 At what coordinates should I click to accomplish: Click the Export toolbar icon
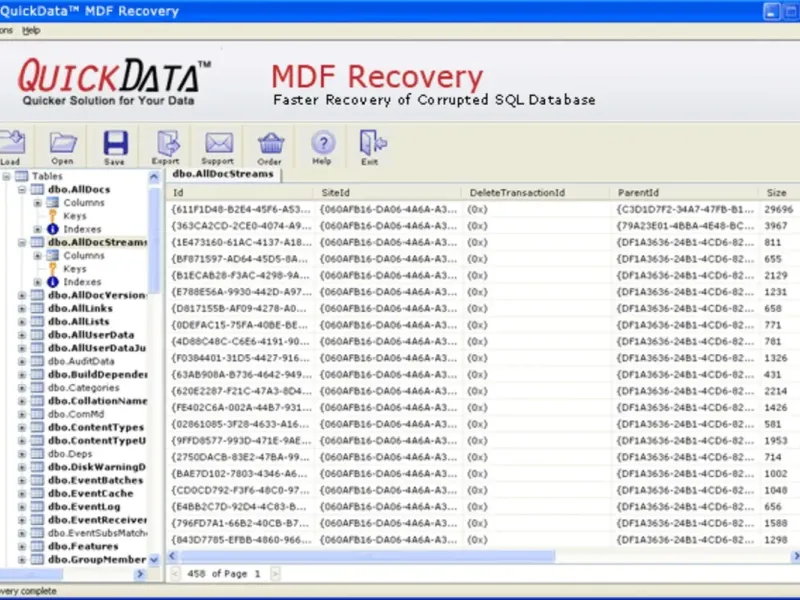click(168, 143)
